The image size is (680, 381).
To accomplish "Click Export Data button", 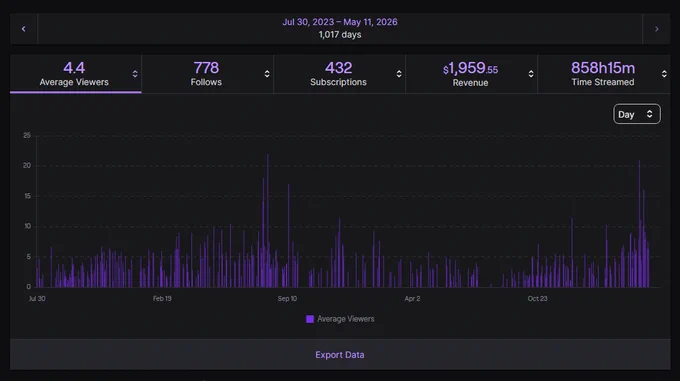I will [x=340, y=355].
